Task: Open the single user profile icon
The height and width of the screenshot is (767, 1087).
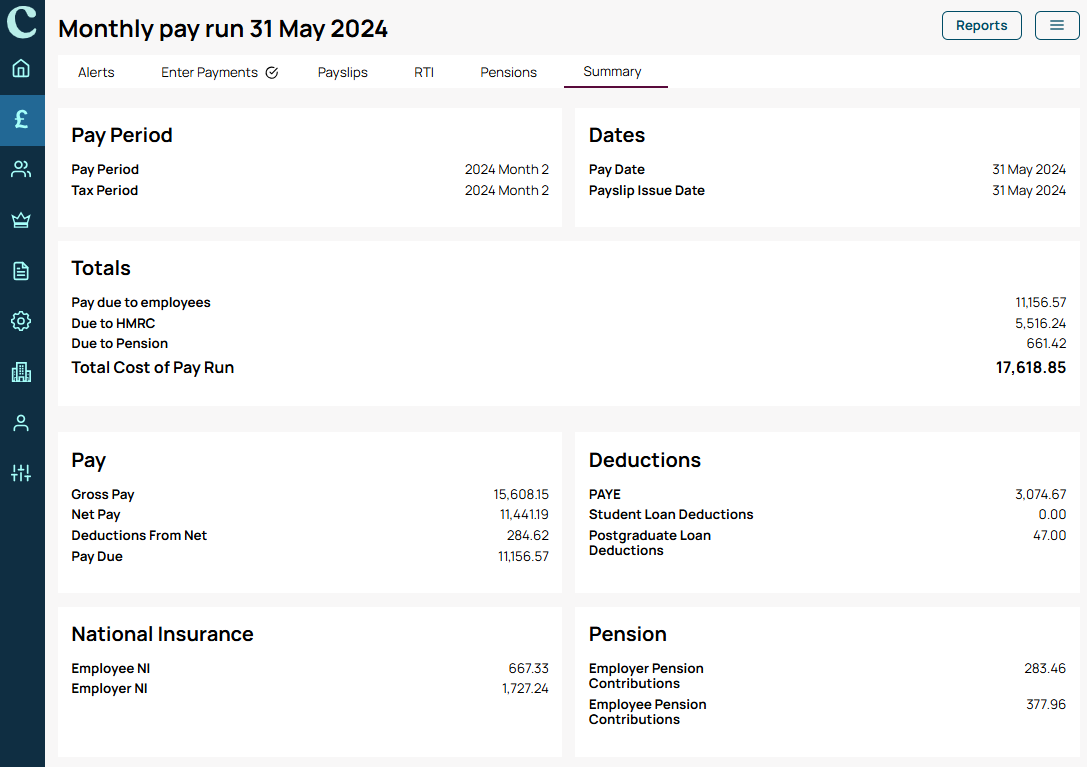Action: pyautogui.click(x=21, y=423)
